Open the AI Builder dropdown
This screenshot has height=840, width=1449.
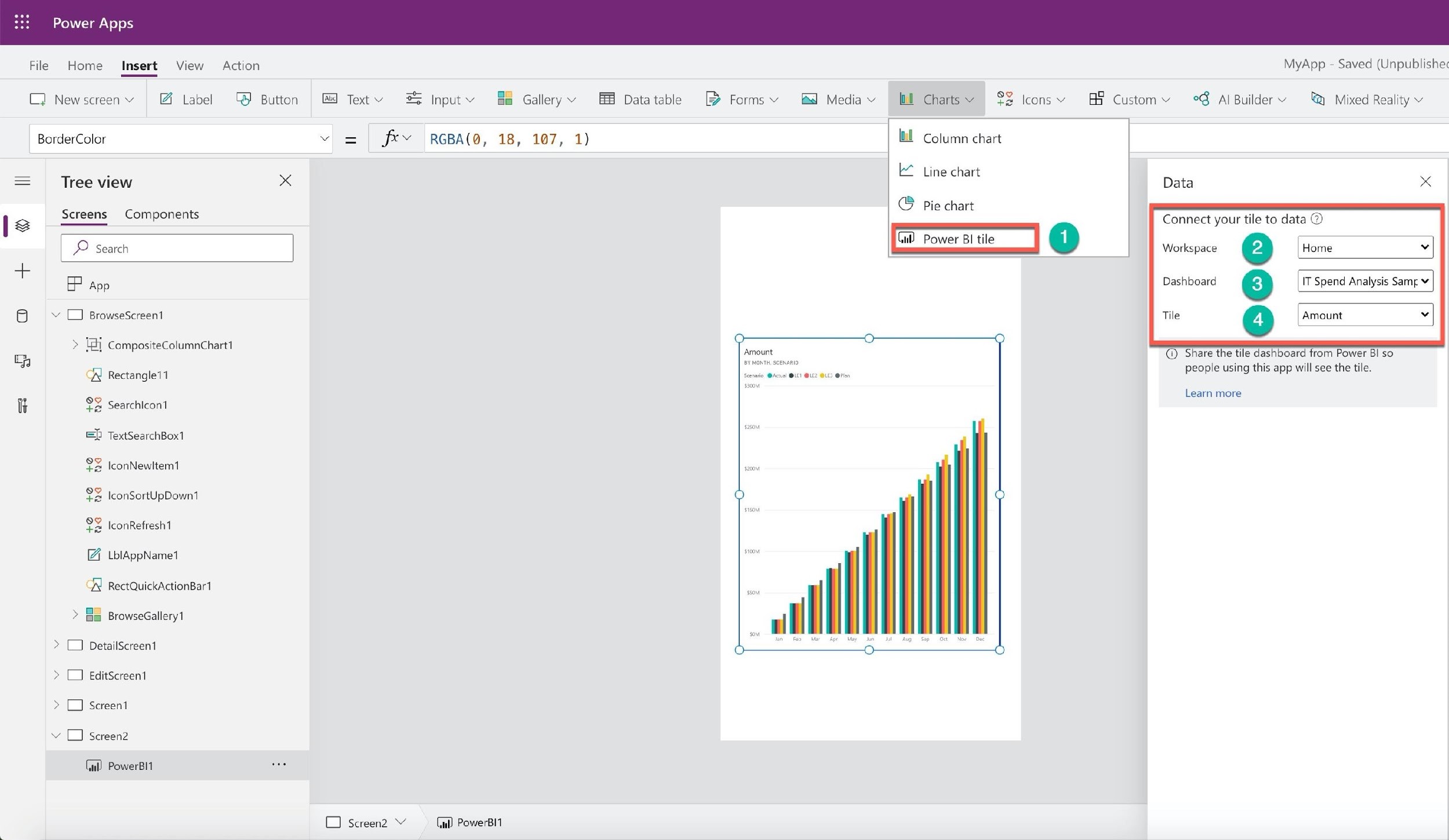click(x=1240, y=100)
